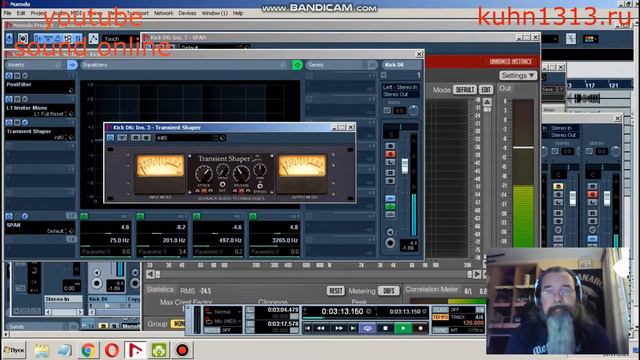This screenshot has height=360, width=640.
Task: Enable EQ band 1 at 75.0 Hz
Action: (x=84, y=216)
